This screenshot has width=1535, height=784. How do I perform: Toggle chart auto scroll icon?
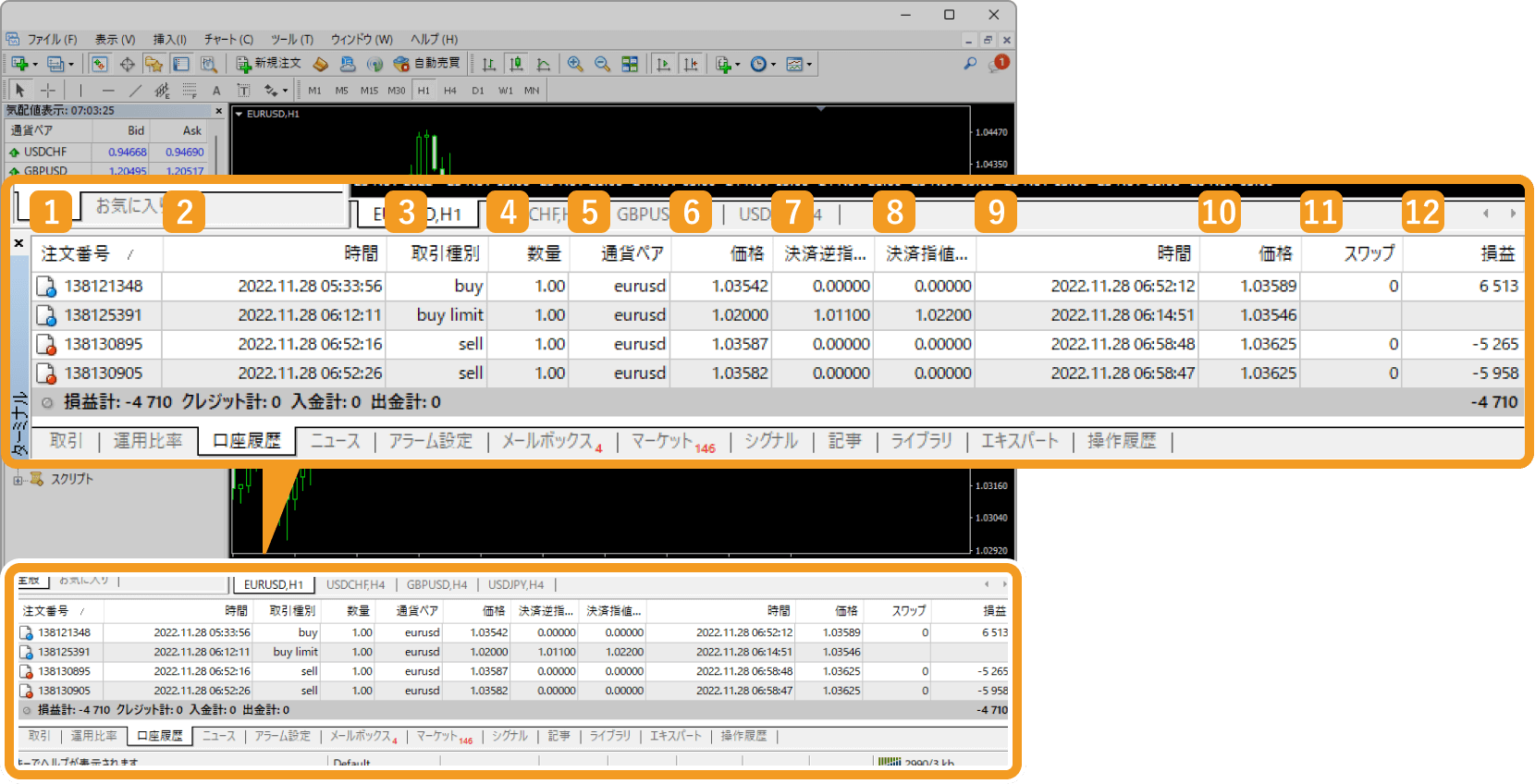tap(663, 64)
